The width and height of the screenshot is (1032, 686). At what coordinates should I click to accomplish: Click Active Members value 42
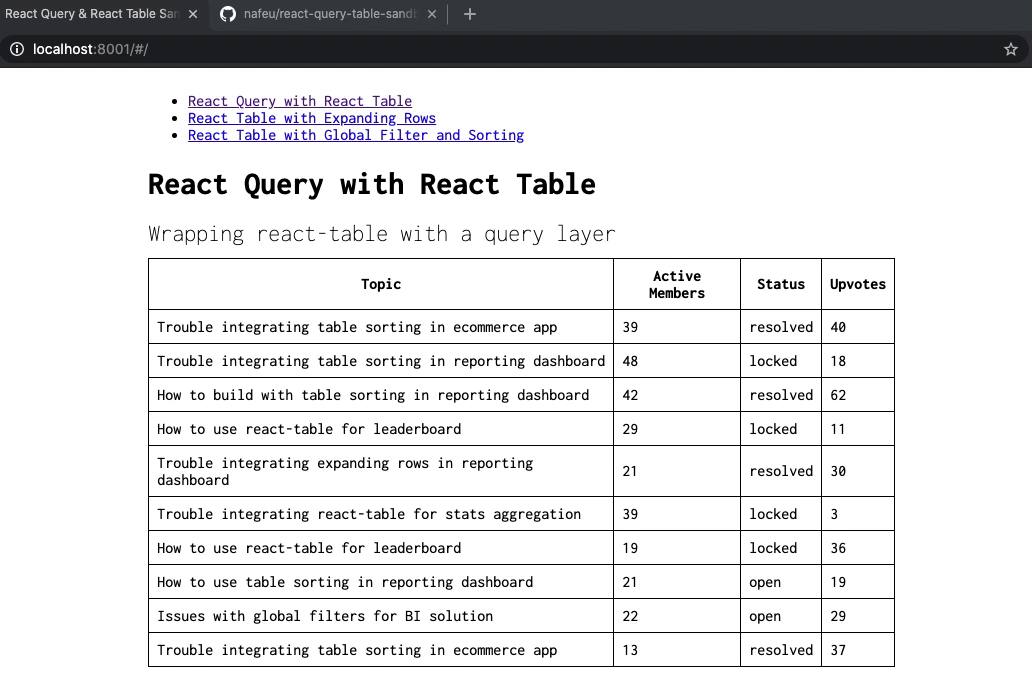point(630,395)
